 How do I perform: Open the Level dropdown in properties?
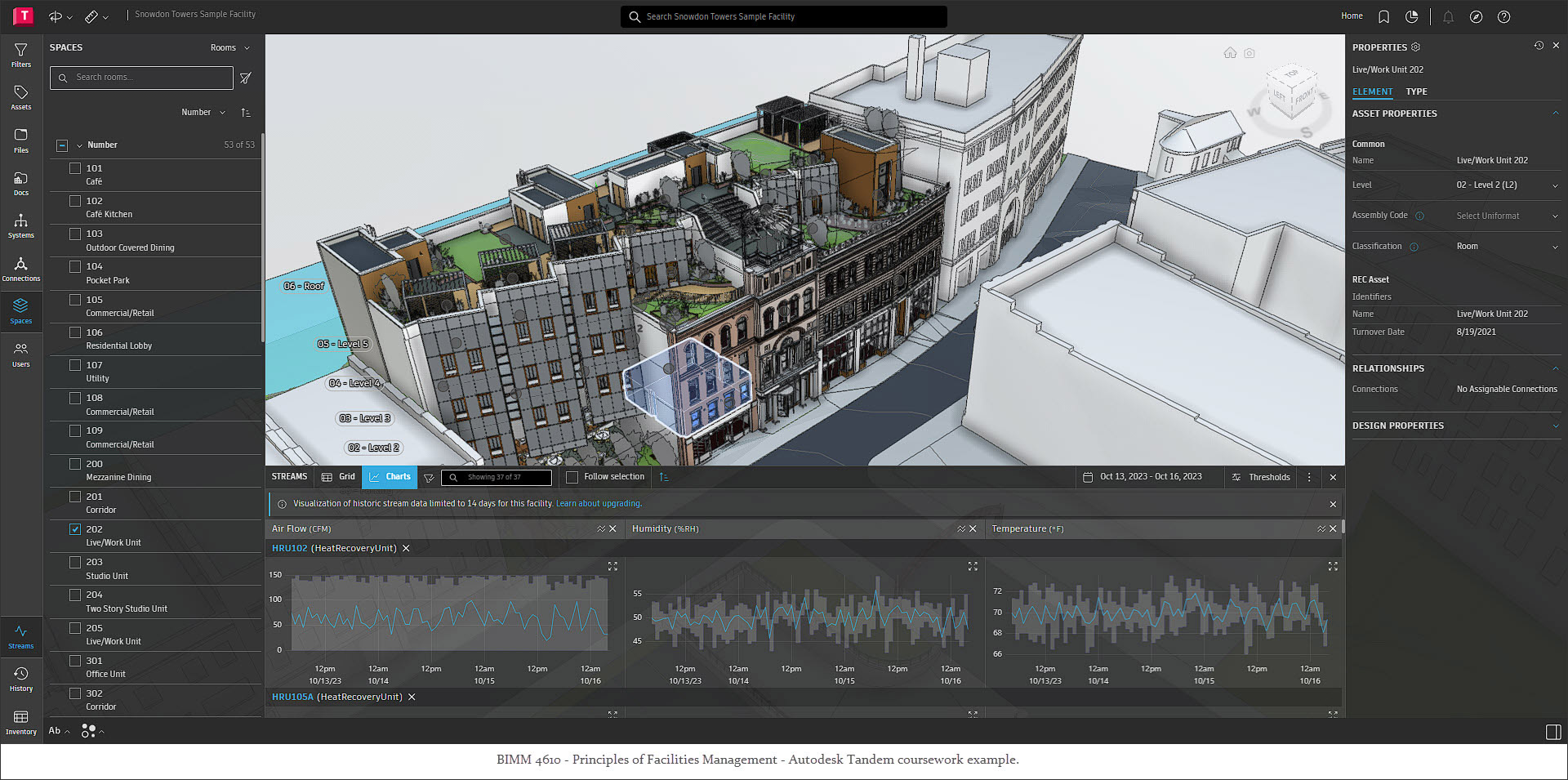coord(1508,185)
